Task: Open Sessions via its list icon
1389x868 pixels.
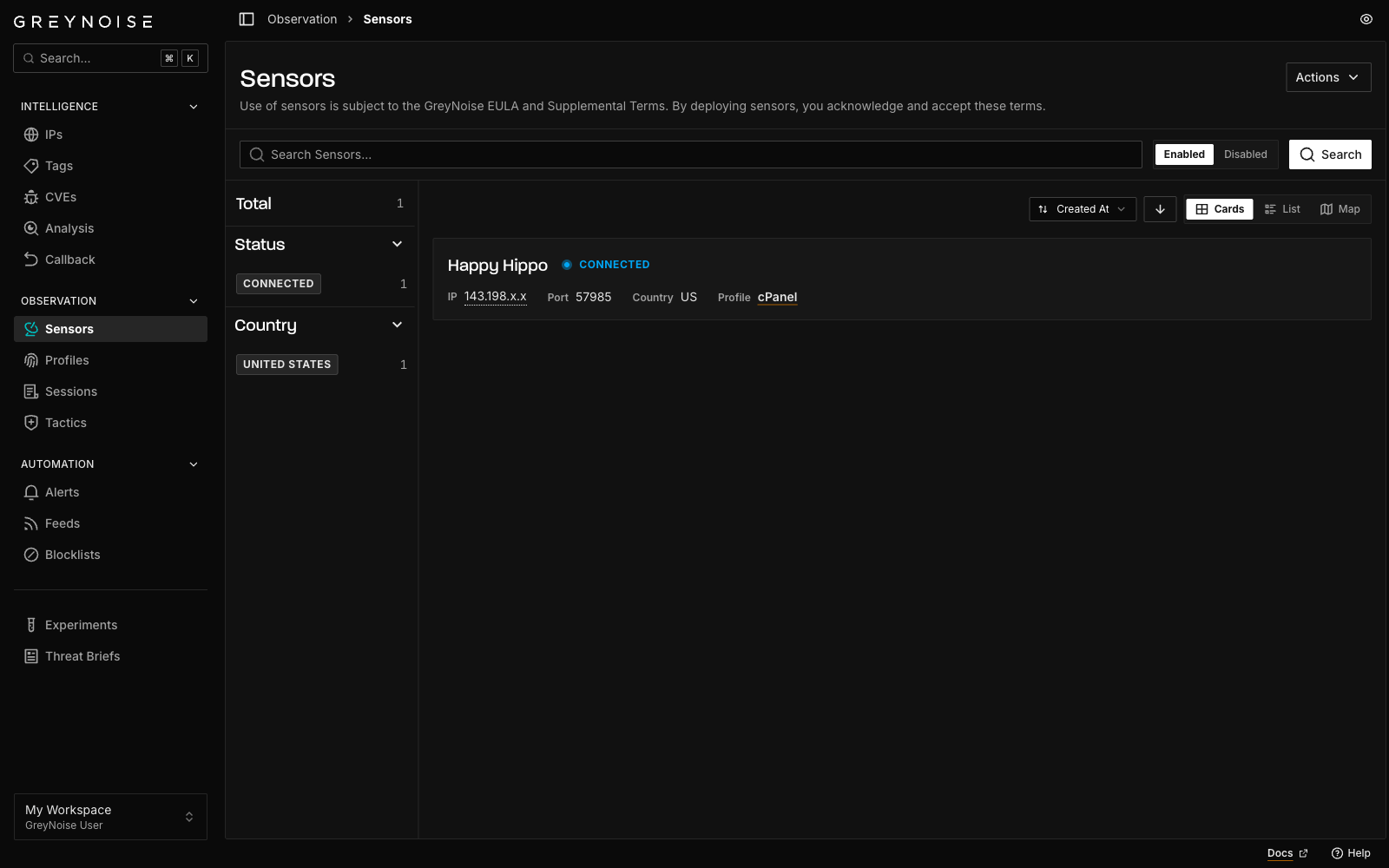Action: [x=31, y=391]
